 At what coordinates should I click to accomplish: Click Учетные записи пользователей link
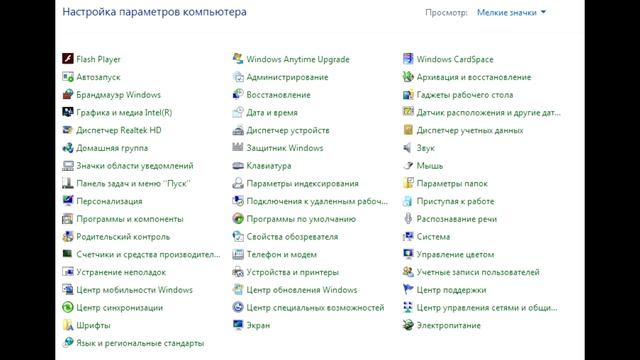click(x=478, y=272)
